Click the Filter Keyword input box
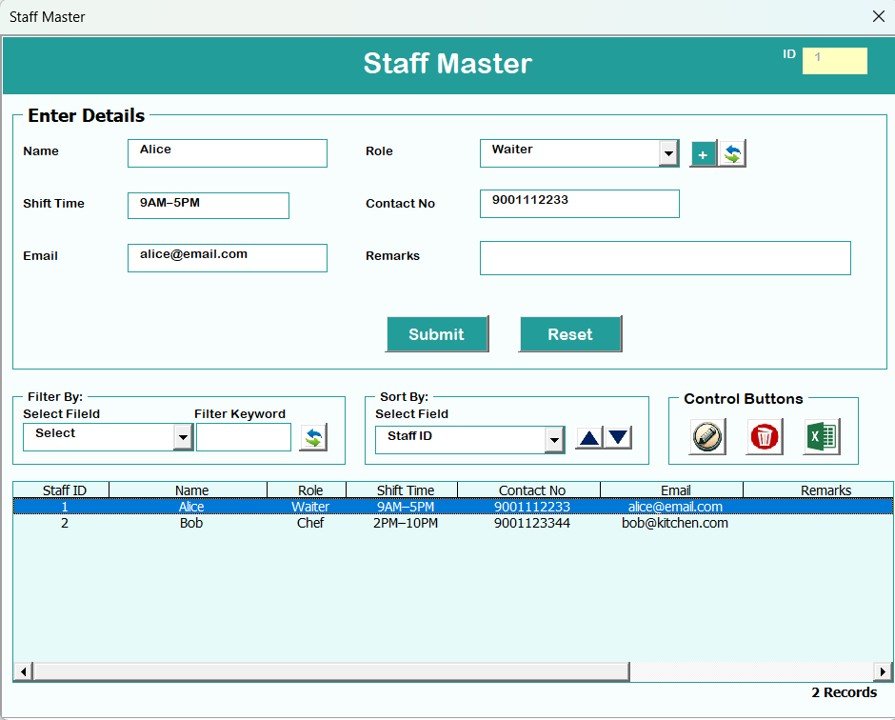895x720 pixels. coord(244,438)
